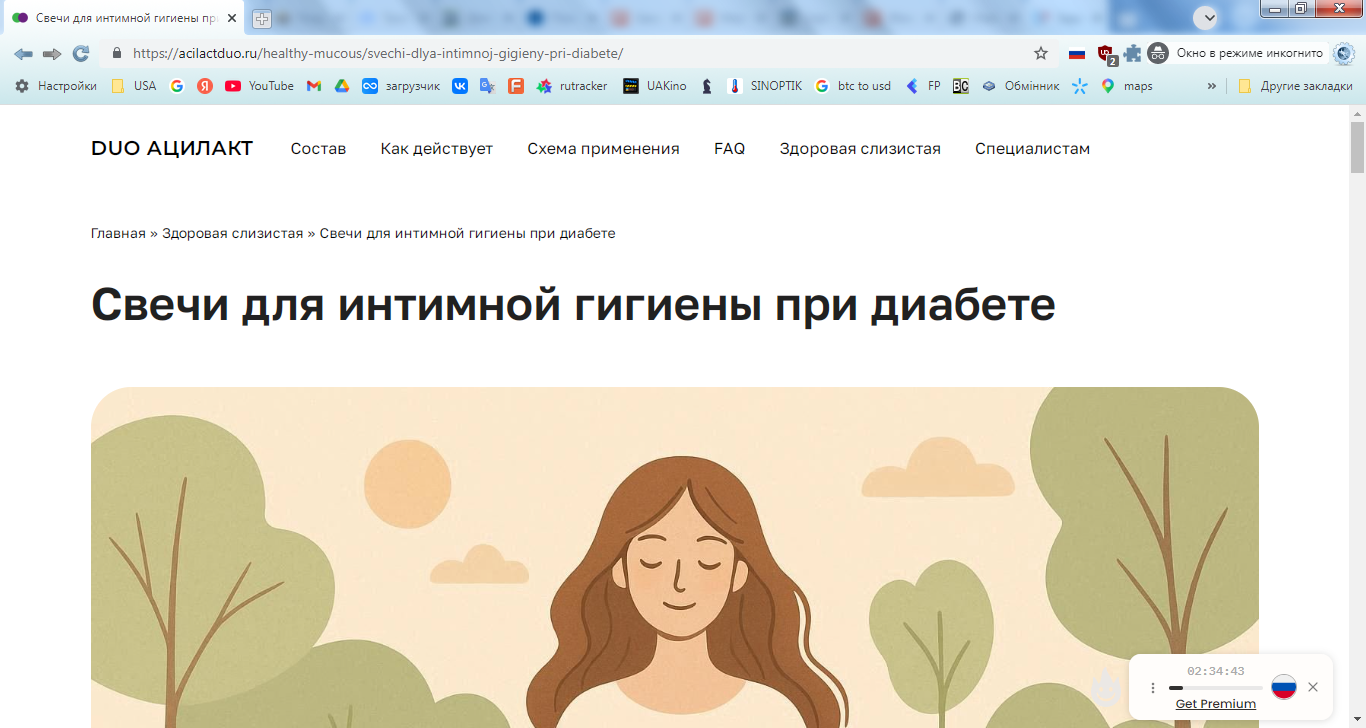The height and width of the screenshot is (728, 1366).
Task: Bookmark this page with the star icon
Action: (x=1041, y=53)
